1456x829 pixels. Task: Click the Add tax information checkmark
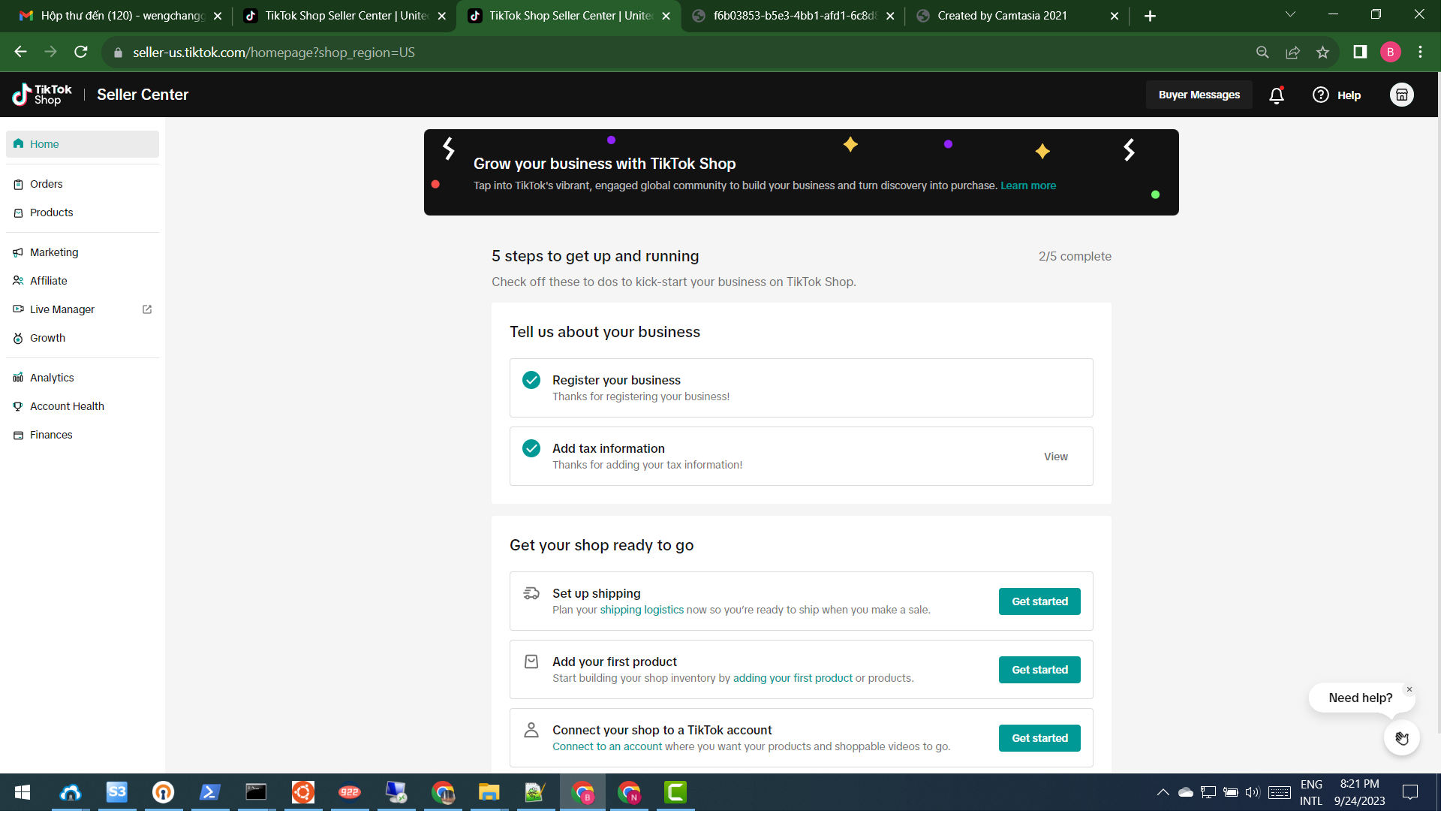coord(531,448)
